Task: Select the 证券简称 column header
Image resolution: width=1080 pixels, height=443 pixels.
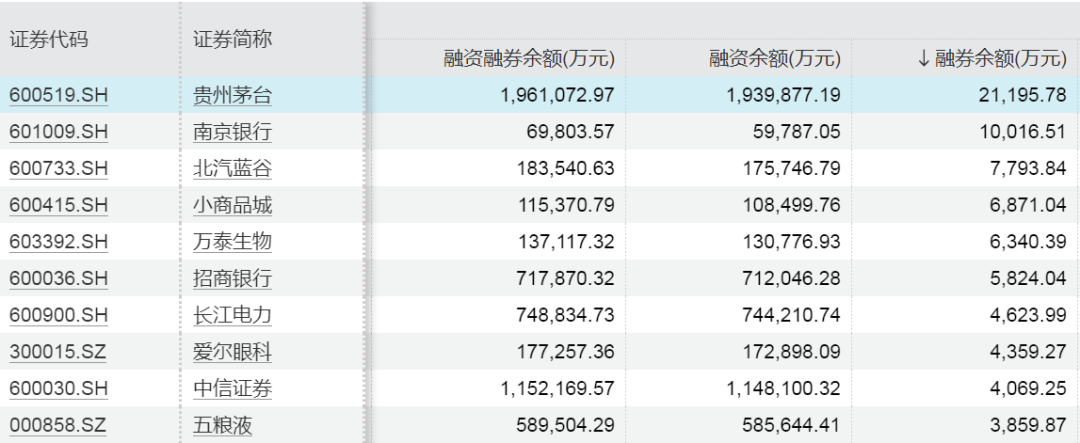Action: pyautogui.click(x=232, y=40)
